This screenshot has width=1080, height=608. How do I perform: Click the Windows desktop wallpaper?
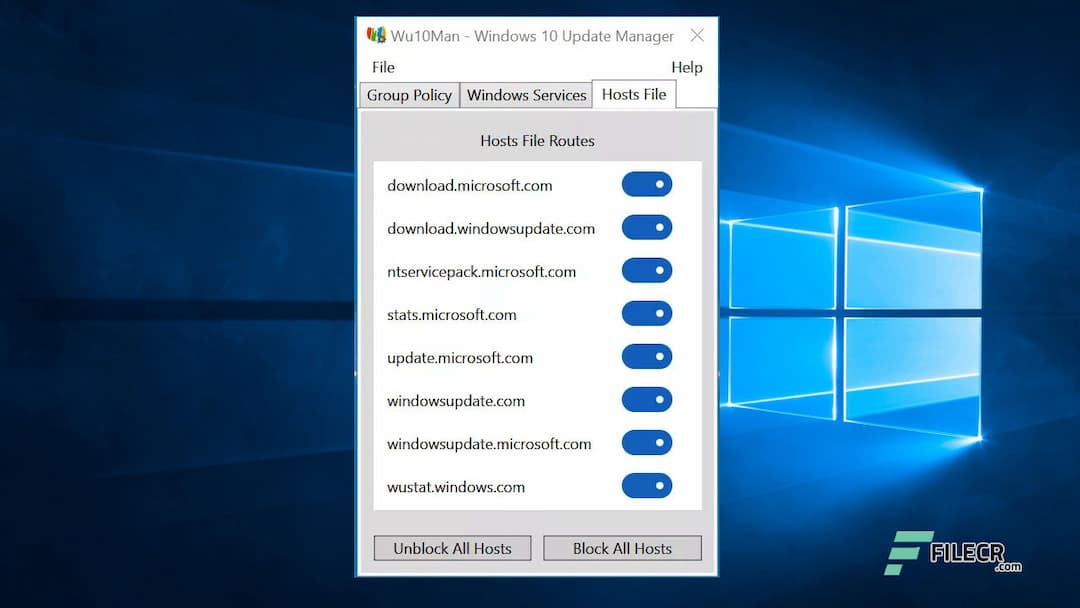(x=160, y=300)
